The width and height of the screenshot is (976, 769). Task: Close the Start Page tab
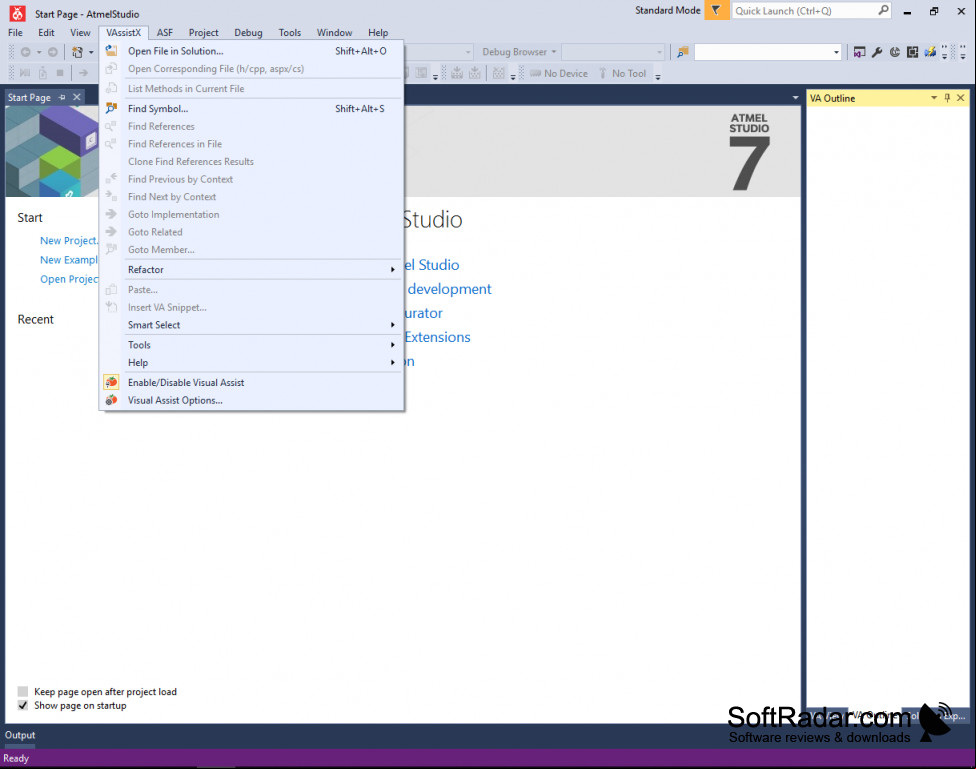tap(77, 97)
